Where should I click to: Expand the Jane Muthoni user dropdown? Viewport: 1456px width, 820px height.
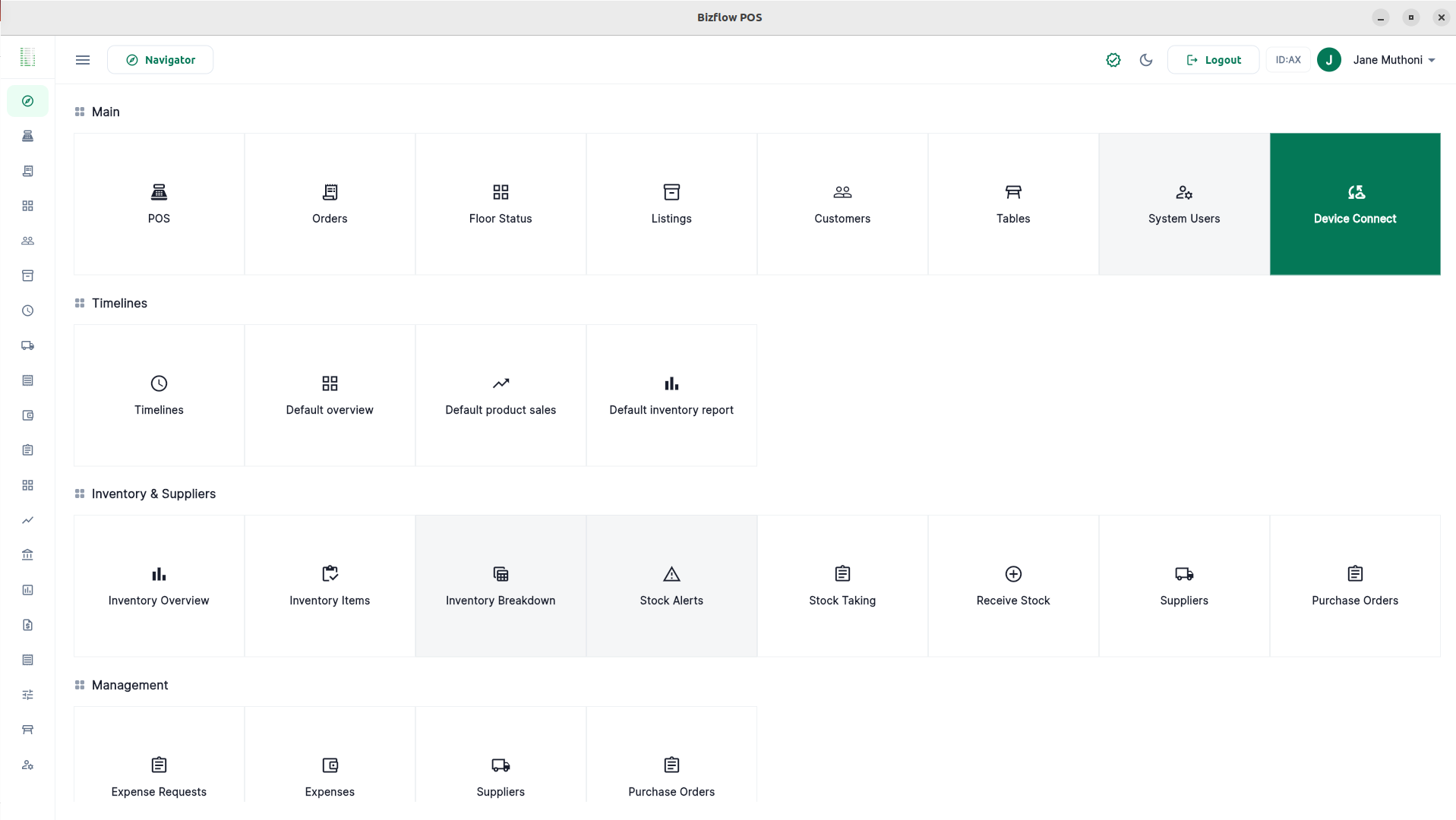point(1393,60)
